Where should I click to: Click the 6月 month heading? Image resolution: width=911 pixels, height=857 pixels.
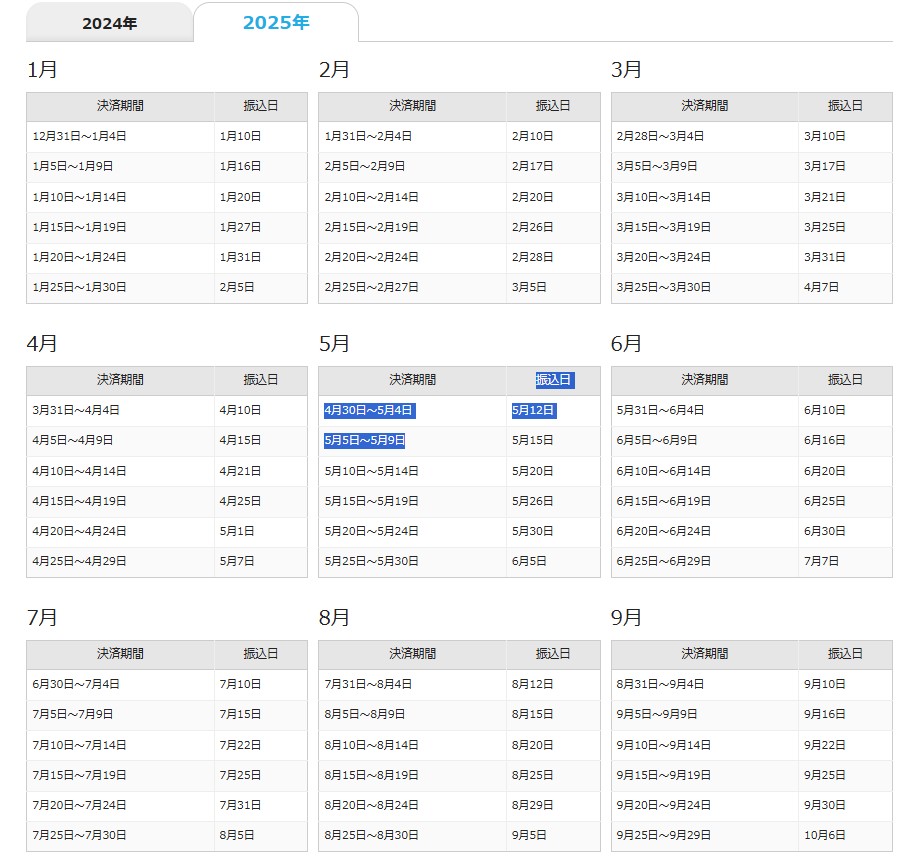(626, 344)
